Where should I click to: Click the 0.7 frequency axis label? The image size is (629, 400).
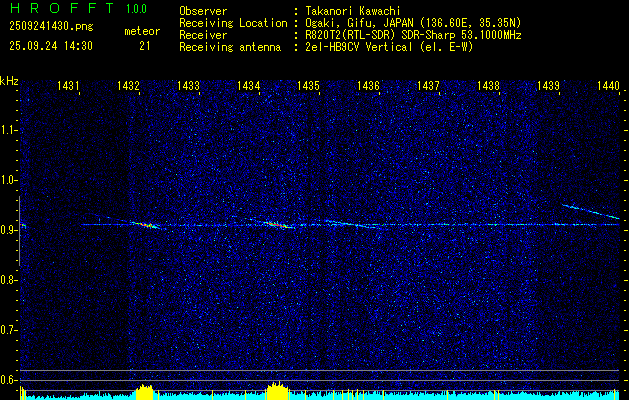tap(8, 330)
